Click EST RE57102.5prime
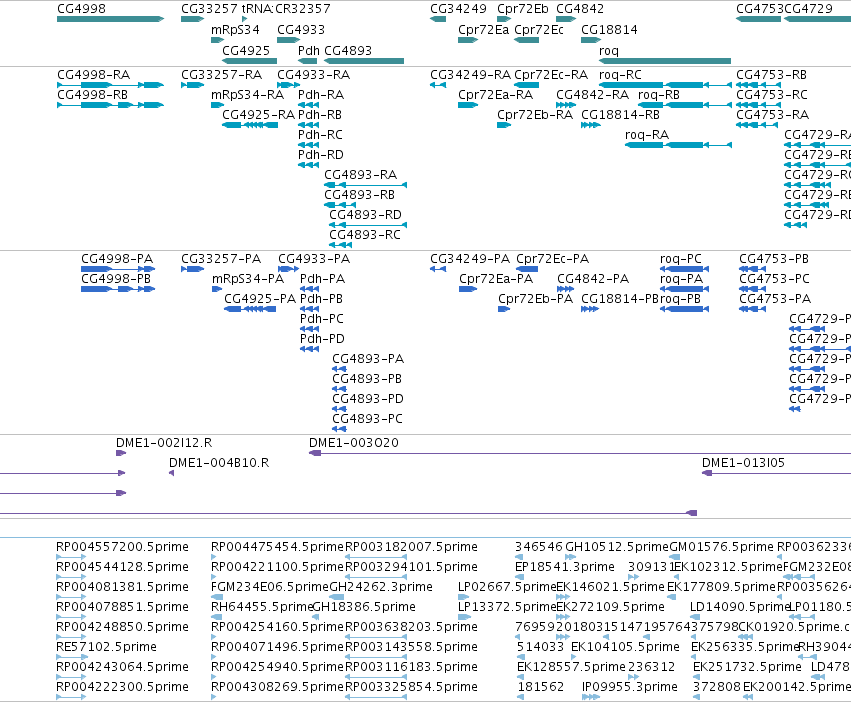The height and width of the screenshot is (702, 851). coord(106,647)
